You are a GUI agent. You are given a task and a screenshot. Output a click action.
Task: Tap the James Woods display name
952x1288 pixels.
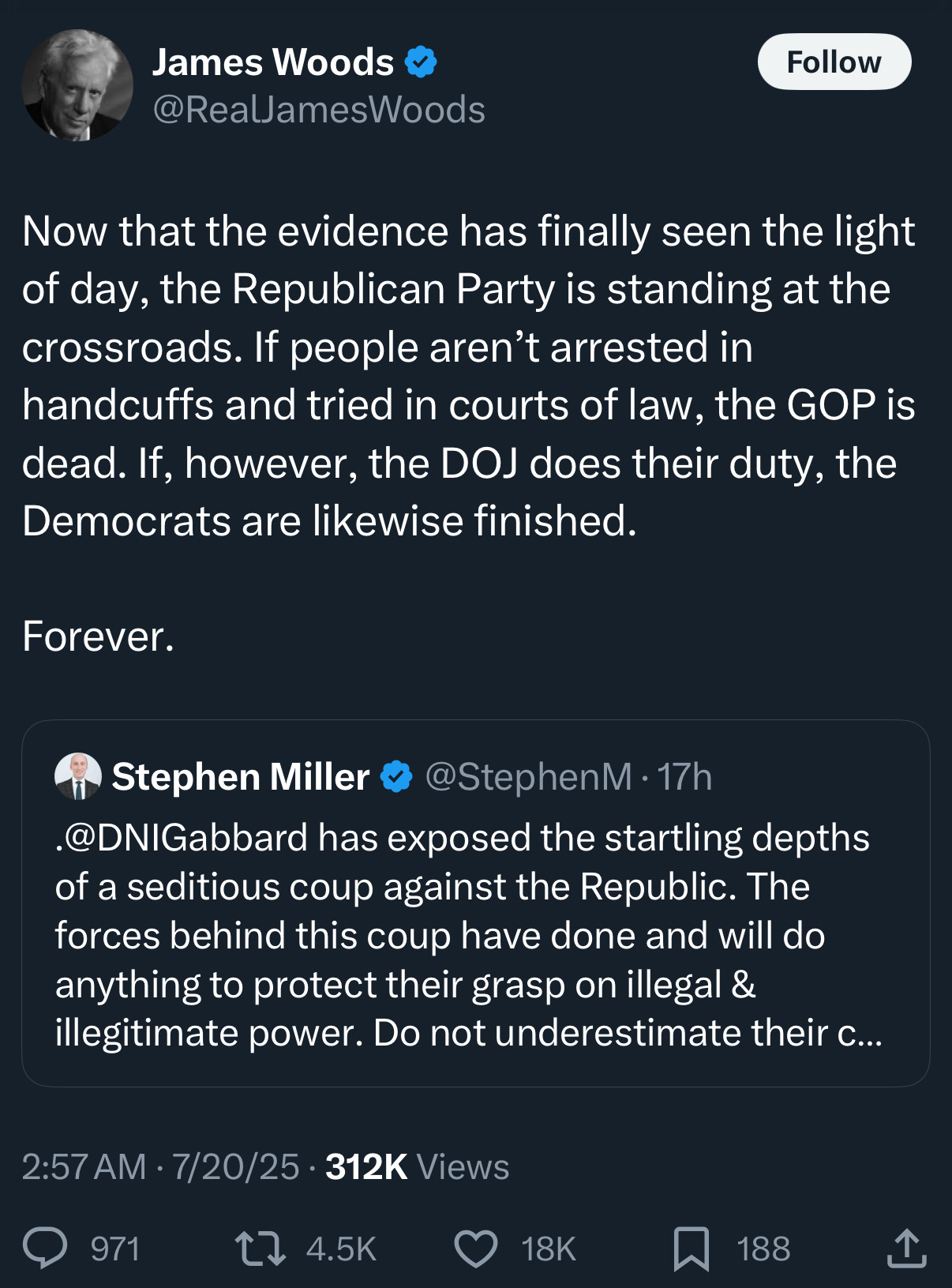(x=273, y=62)
